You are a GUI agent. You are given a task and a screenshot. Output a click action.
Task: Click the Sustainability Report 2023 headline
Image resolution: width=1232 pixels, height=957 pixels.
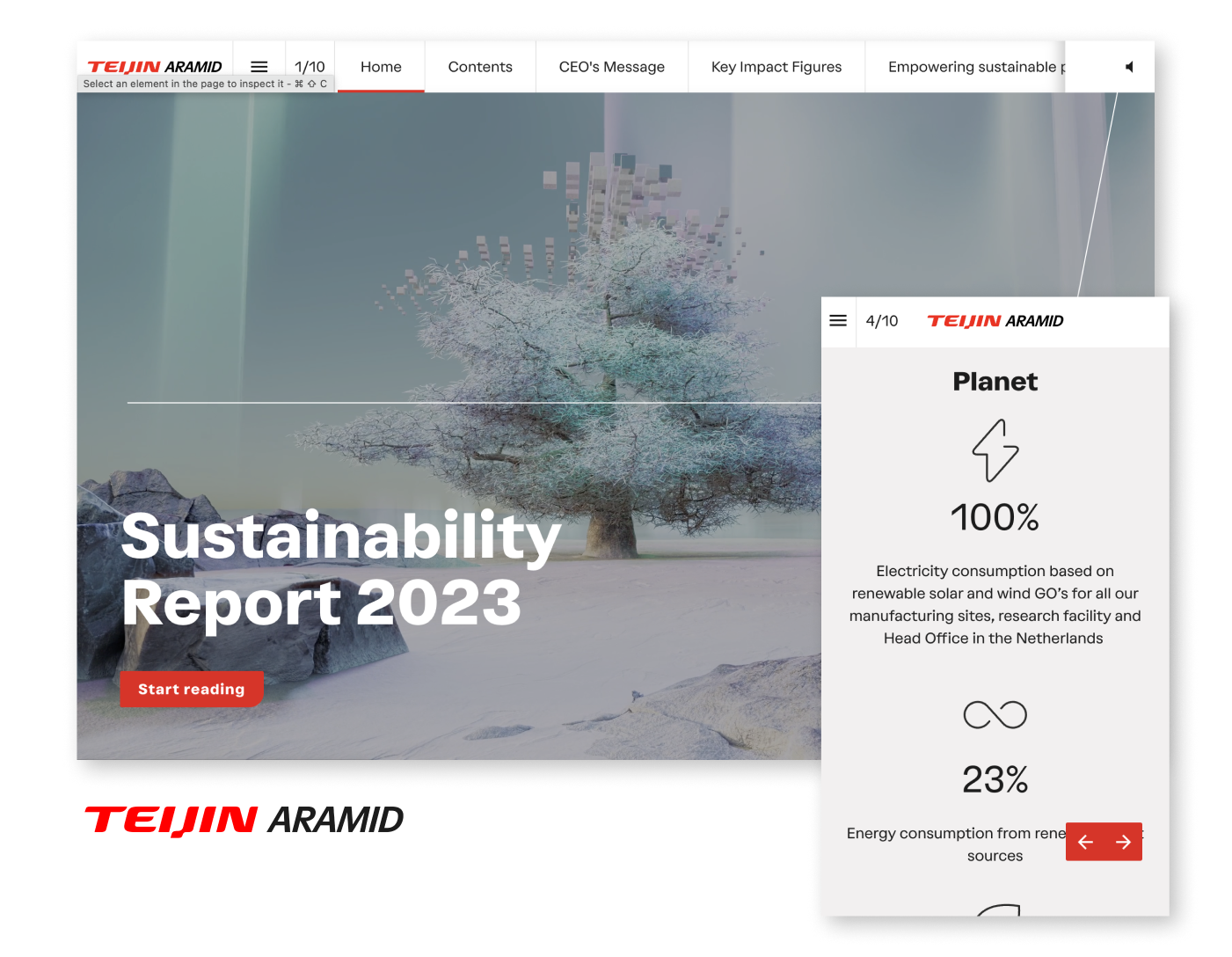(x=339, y=569)
